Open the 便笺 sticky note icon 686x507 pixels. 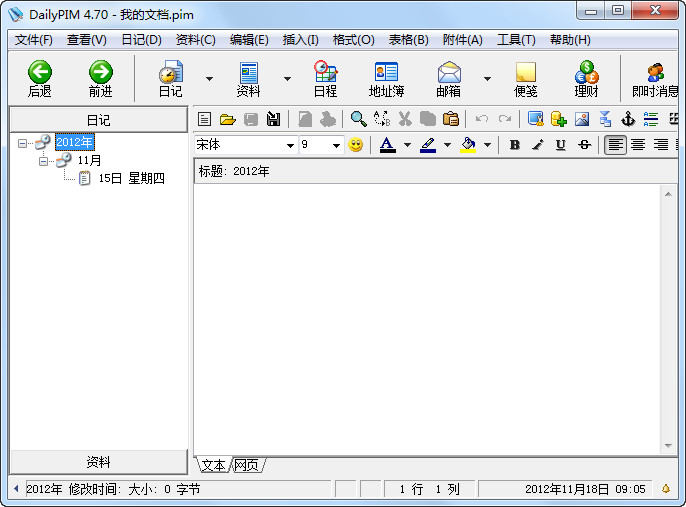525,79
